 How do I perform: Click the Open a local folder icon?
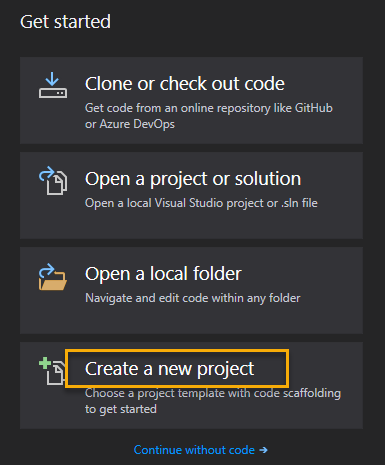click(x=53, y=277)
